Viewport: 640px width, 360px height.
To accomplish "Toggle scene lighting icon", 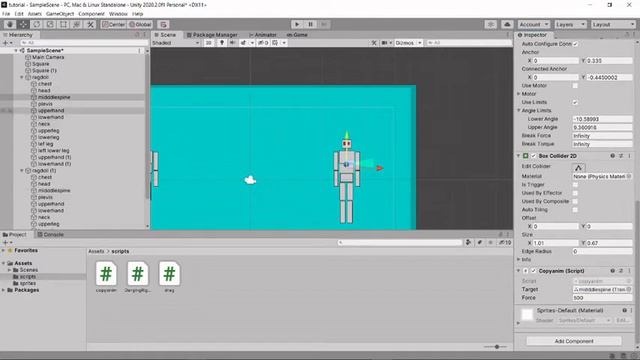I will click(222, 43).
